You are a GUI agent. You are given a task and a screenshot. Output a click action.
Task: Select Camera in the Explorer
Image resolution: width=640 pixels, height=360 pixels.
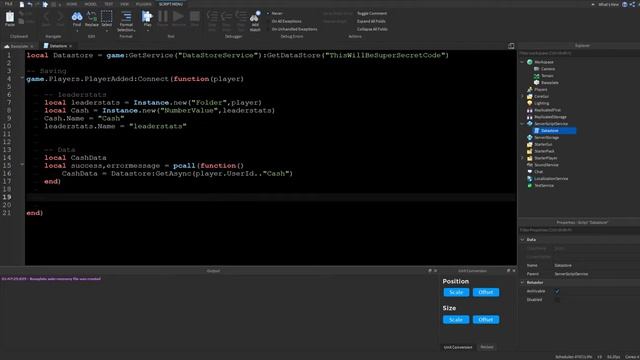(x=544, y=69)
